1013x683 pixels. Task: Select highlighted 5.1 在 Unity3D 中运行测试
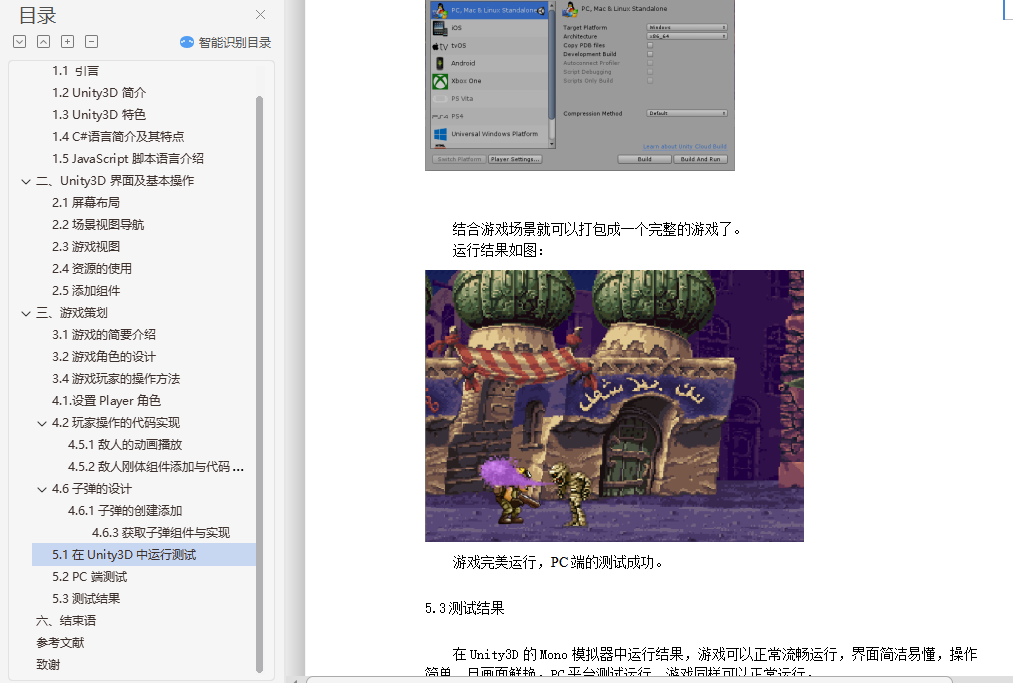(144, 554)
